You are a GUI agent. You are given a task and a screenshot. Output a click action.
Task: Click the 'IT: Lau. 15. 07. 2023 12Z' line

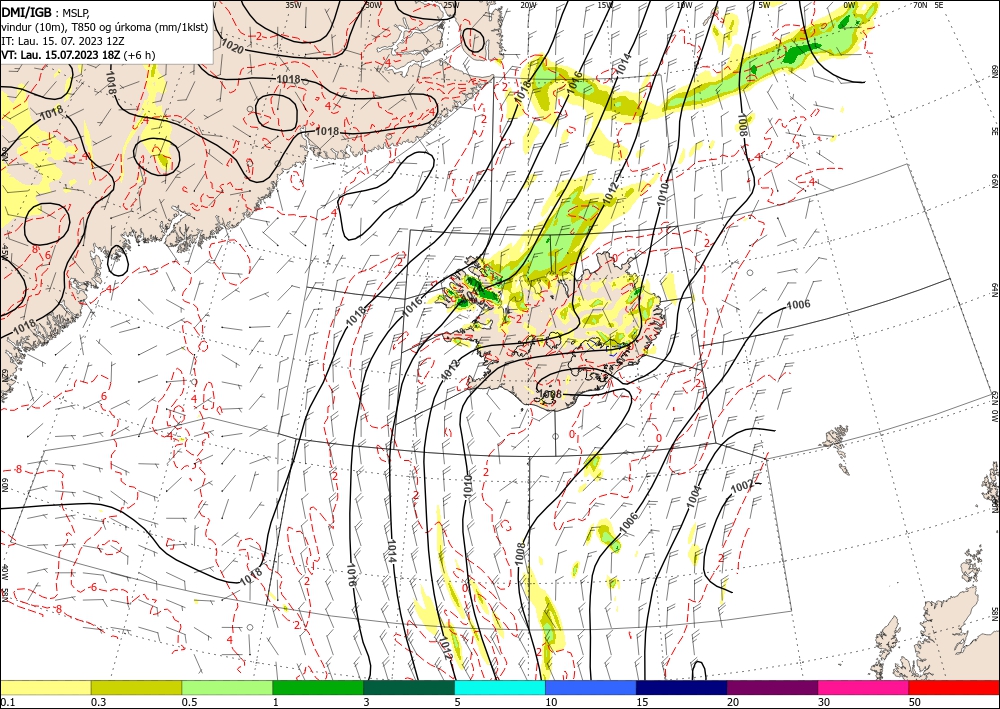[62, 41]
